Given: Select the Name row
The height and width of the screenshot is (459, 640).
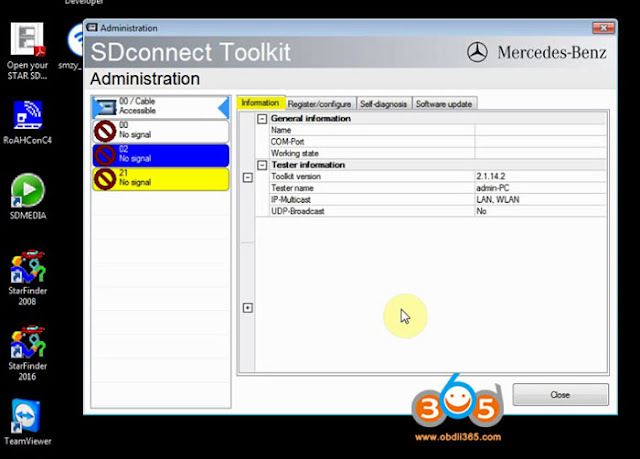Looking at the screenshot, I should (x=438, y=130).
